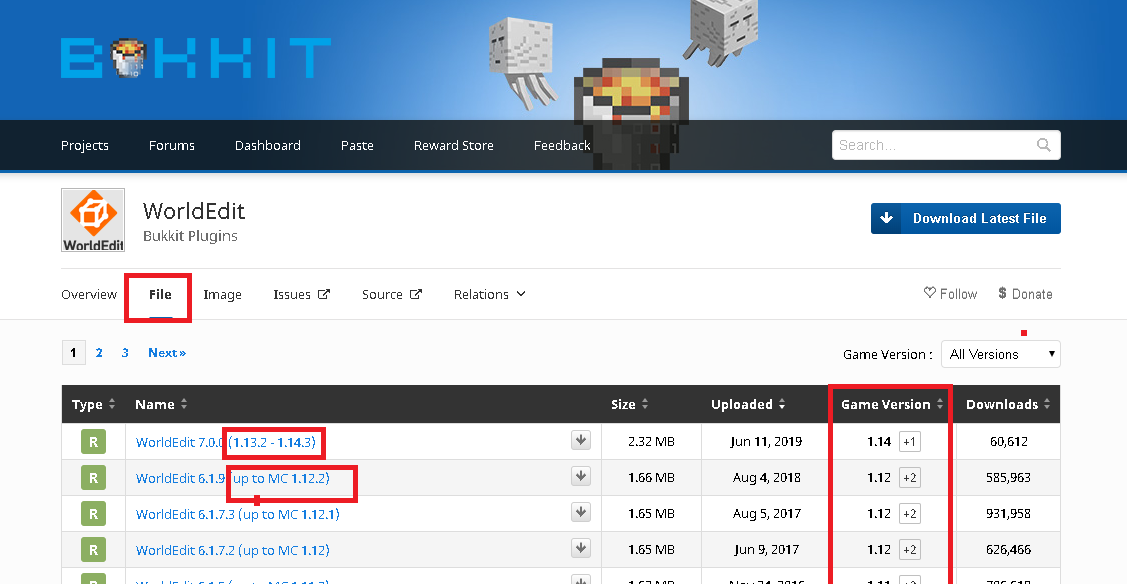The width and height of the screenshot is (1127, 584).
Task: Sort table by Downloads column
Action: [x=1008, y=404]
